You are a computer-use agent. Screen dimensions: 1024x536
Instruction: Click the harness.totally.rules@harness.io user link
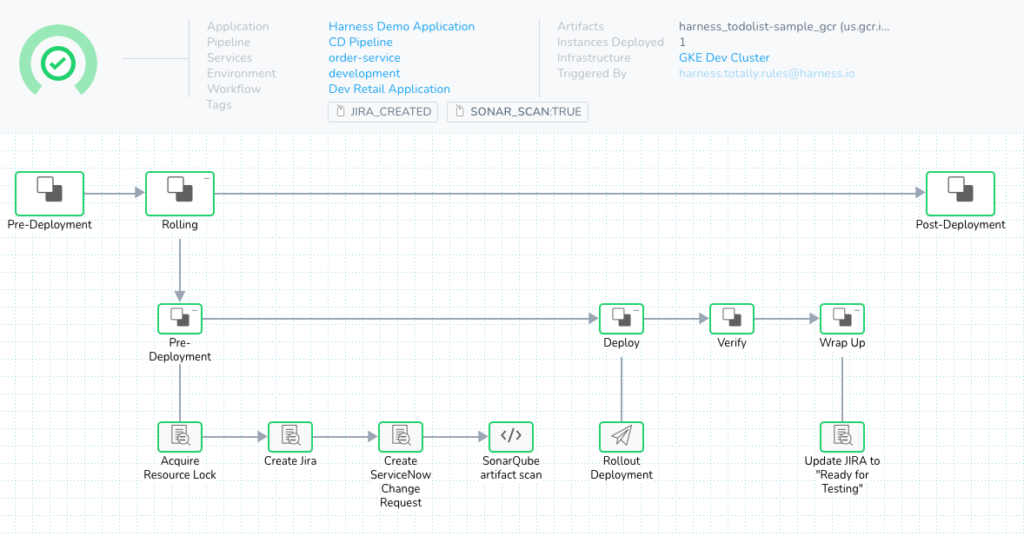coord(766,73)
